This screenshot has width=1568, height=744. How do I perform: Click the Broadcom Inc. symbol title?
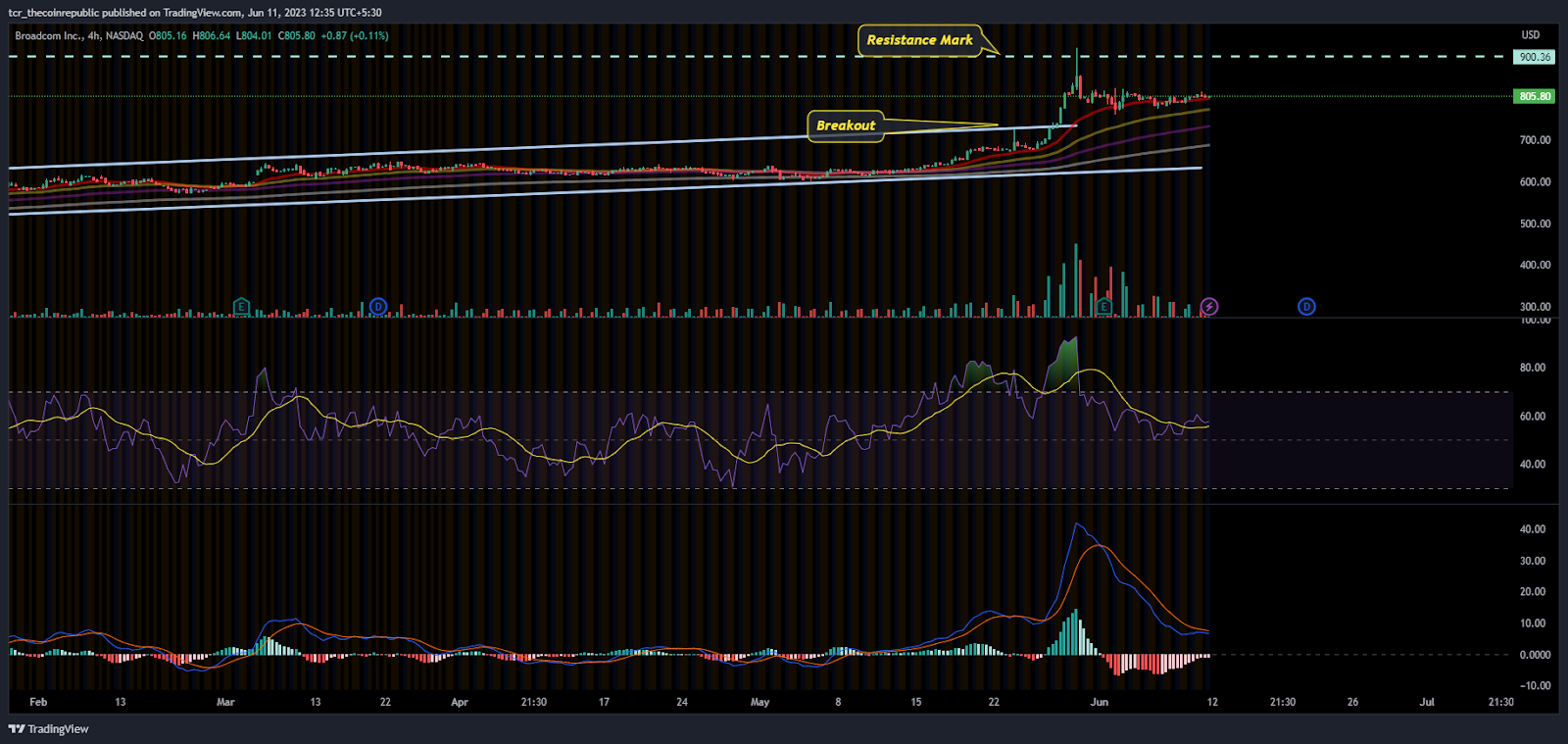tap(48, 36)
